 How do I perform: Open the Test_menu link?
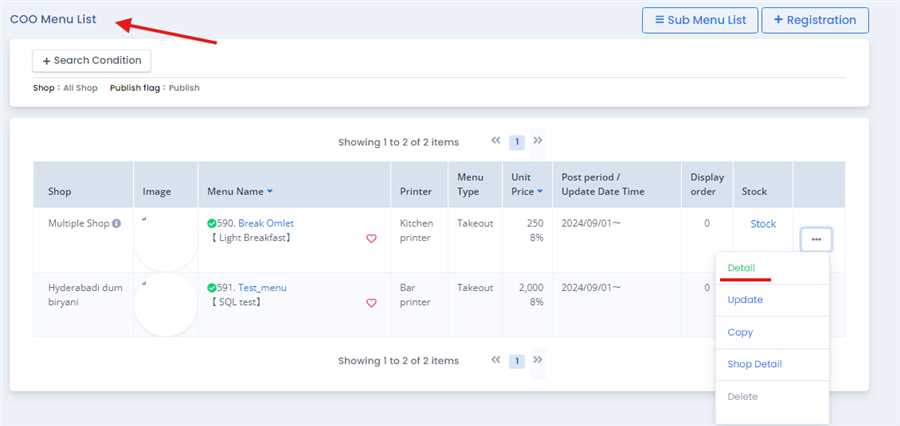pyautogui.click(x=262, y=287)
